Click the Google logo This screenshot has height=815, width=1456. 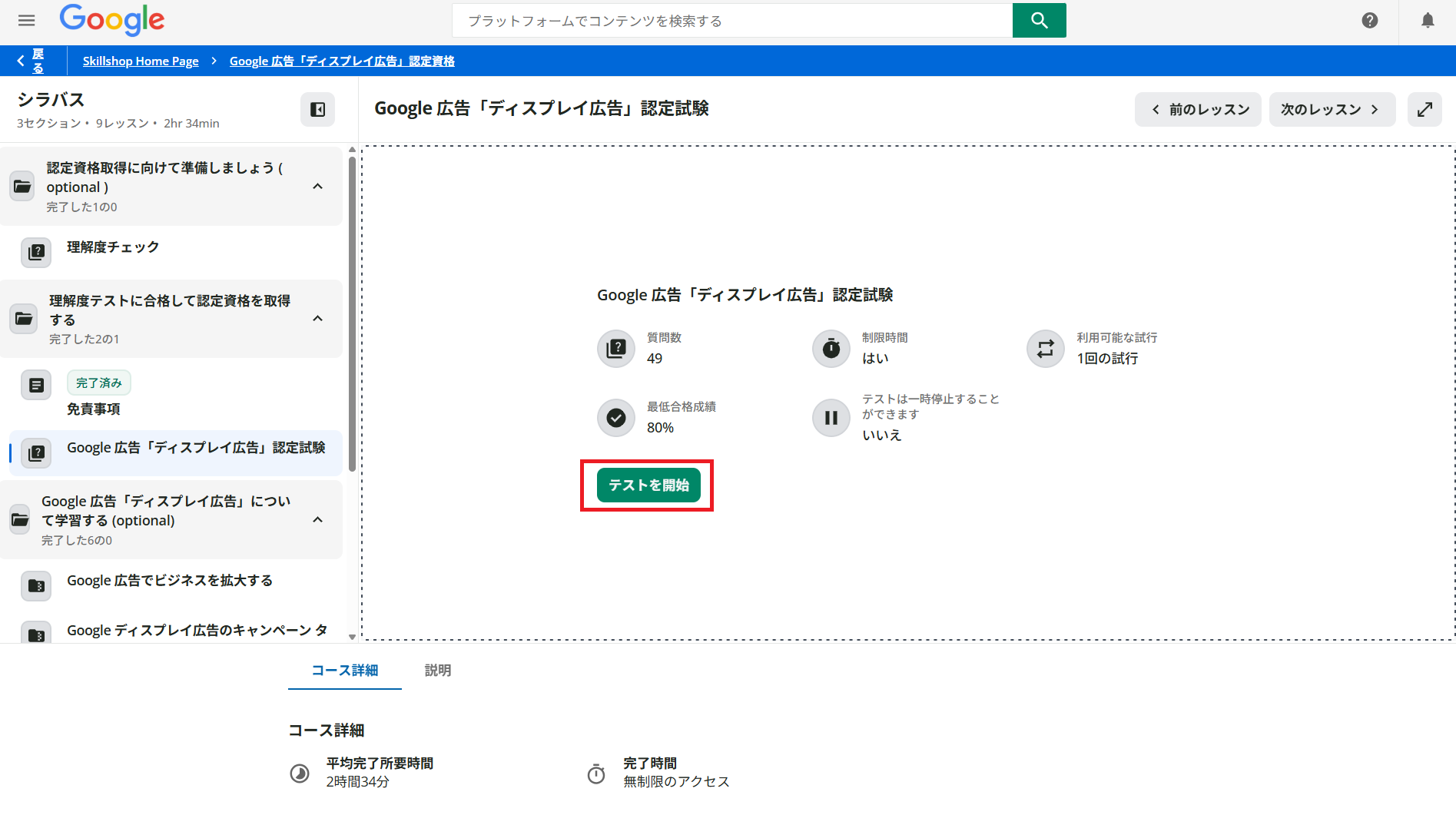pyautogui.click(x=112, y=20)
